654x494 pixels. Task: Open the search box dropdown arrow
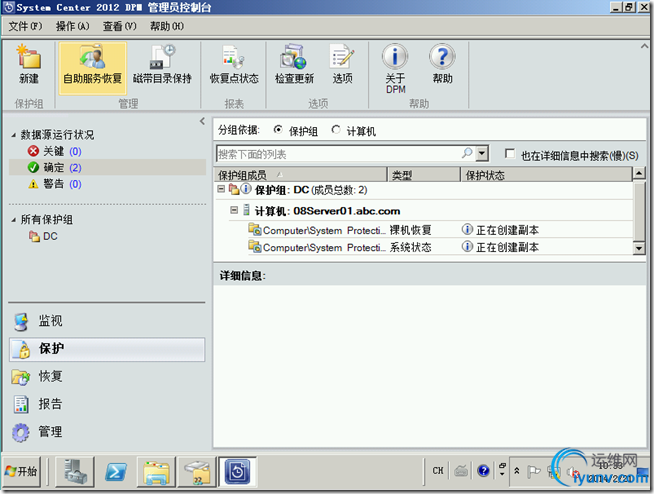[482, 153]
